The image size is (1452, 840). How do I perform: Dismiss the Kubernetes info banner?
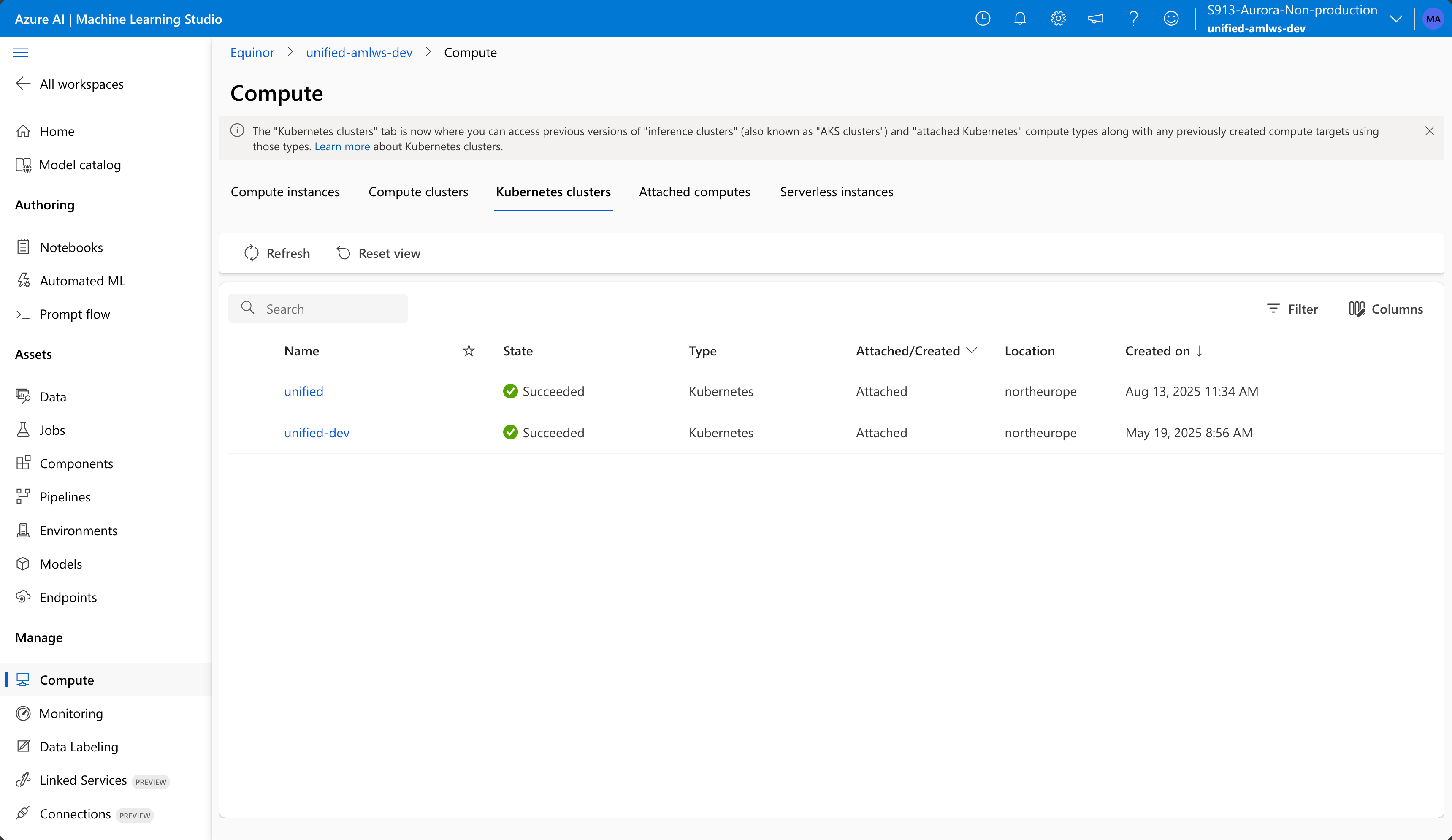tap(1430, 131)
